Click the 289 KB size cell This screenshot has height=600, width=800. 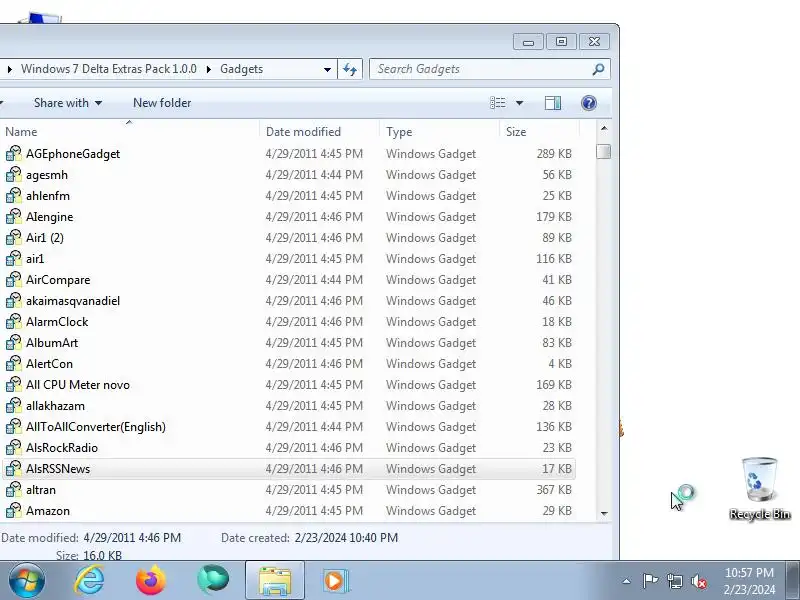point(554,154)
